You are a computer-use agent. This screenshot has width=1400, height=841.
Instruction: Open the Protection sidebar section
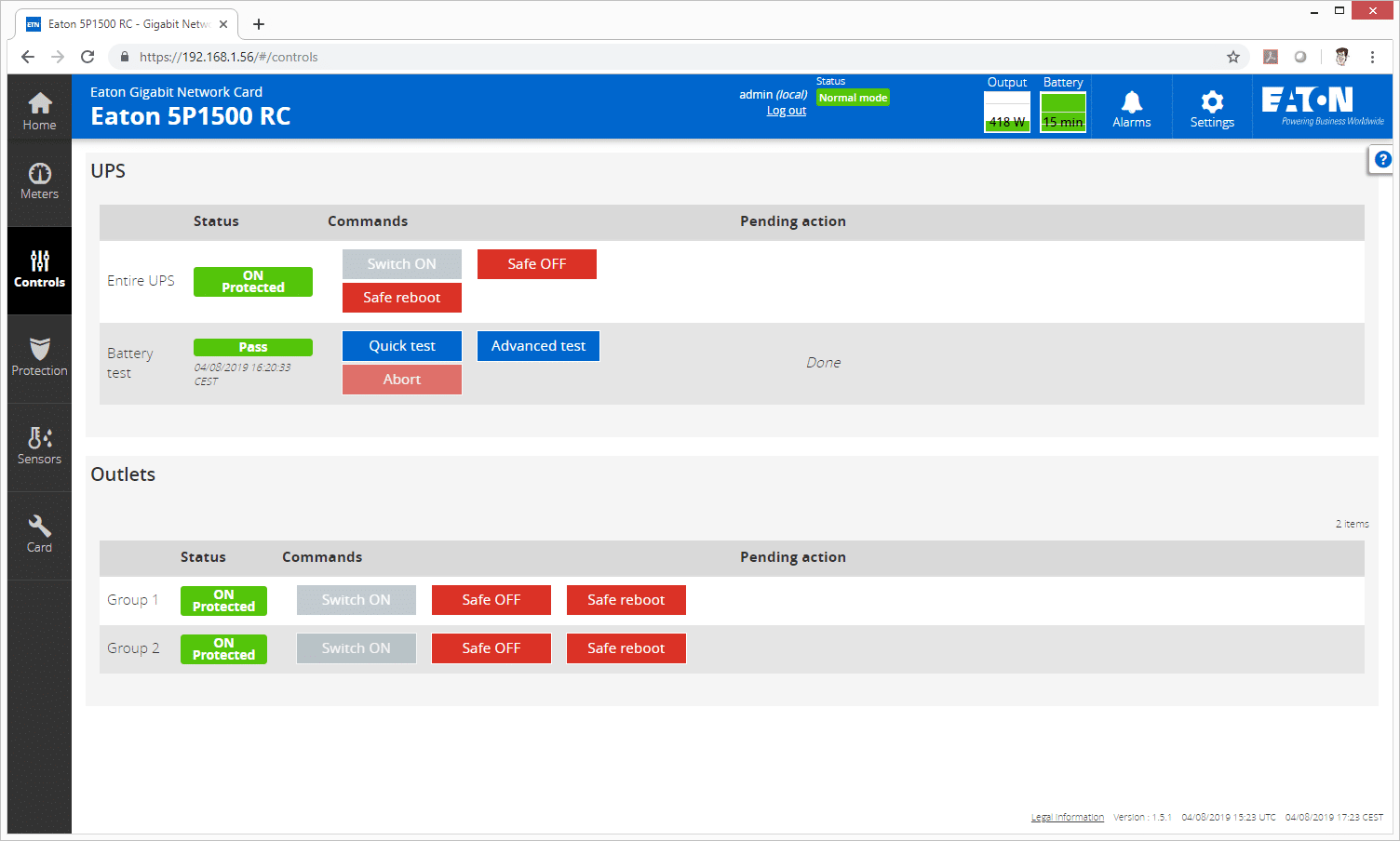click(x=39, y=358)
